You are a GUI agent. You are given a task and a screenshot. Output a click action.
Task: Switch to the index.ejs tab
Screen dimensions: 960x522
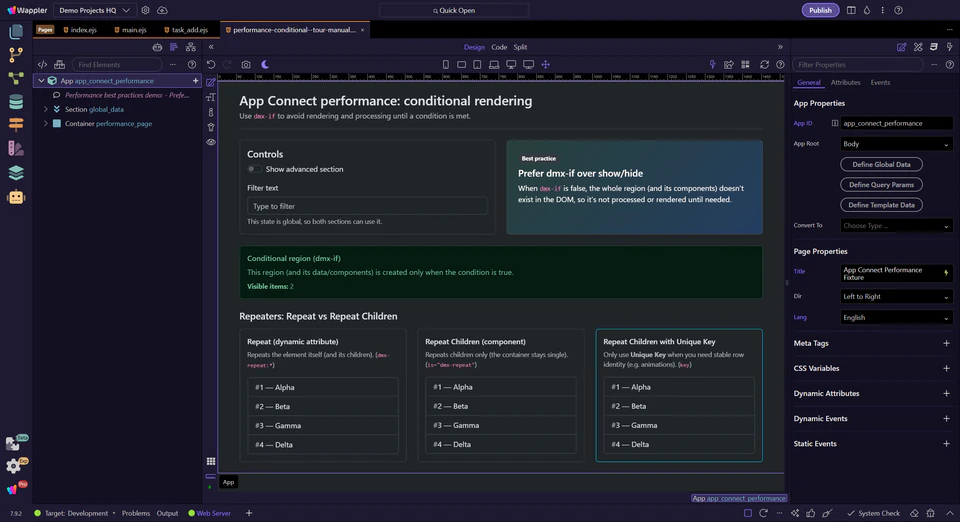pyautogui.click(x=80, y=29)
